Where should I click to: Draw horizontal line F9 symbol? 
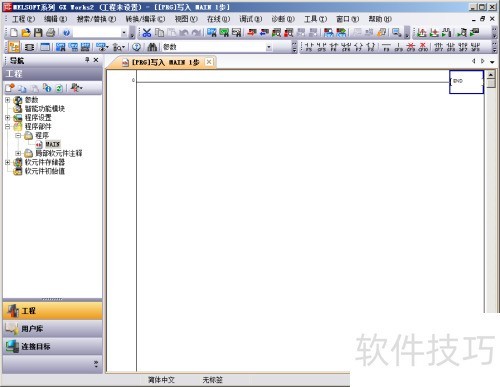coord(386,47)
